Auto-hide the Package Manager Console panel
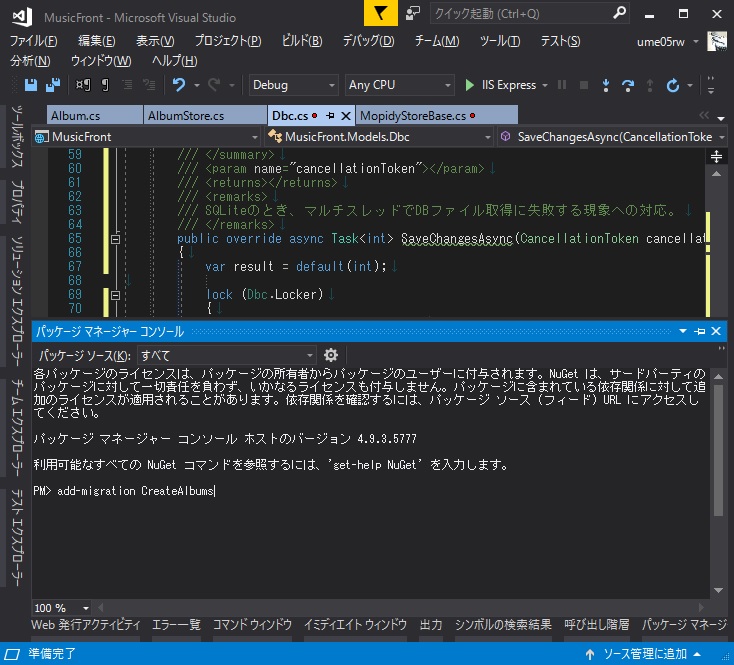This screenshot has width=734, height=665. [x=700, y=331]
